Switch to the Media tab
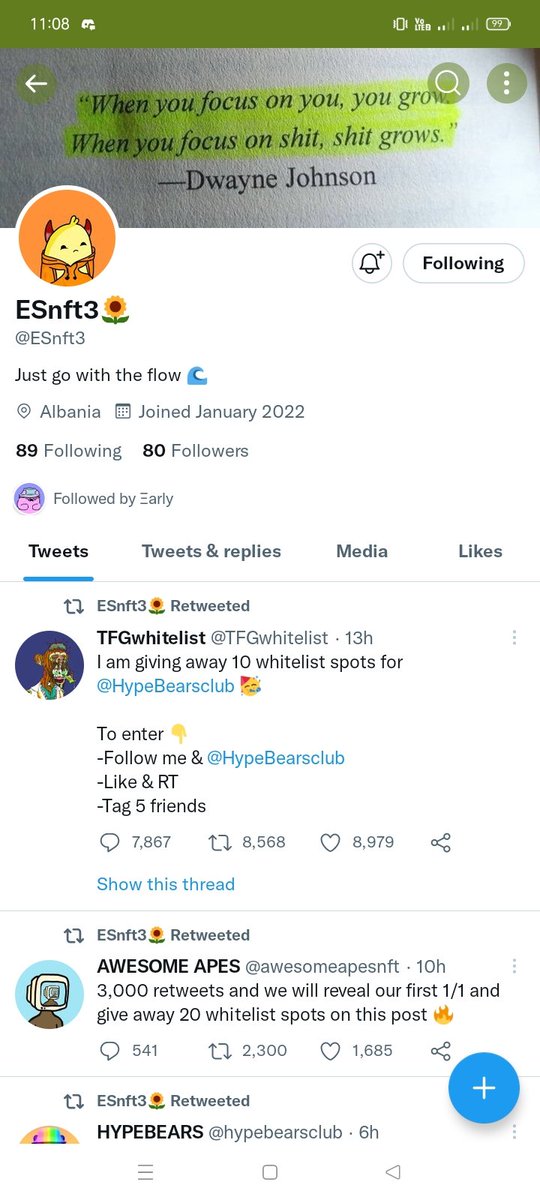Screen dimensions: 540x1200 tap(362, 551)
